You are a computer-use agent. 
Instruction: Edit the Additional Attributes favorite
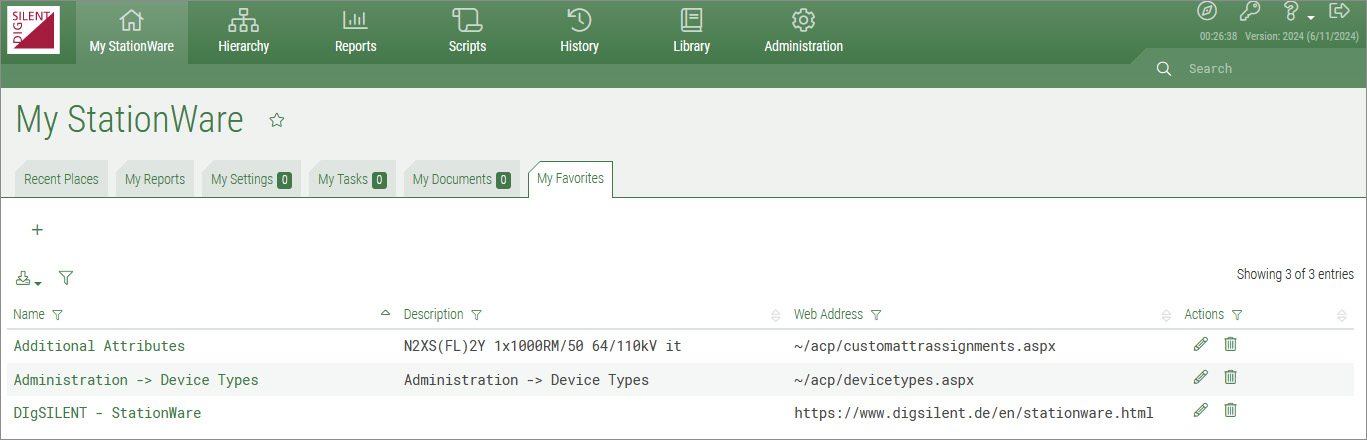[1200, 344]
